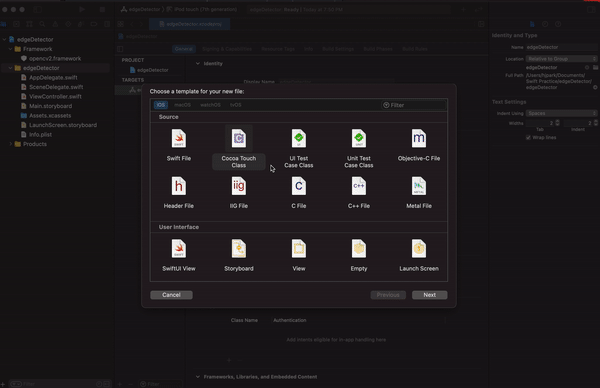The width and height of the screenshot is (600, 388).
Task: Select the Metal File template
Action: coord(419,193)
